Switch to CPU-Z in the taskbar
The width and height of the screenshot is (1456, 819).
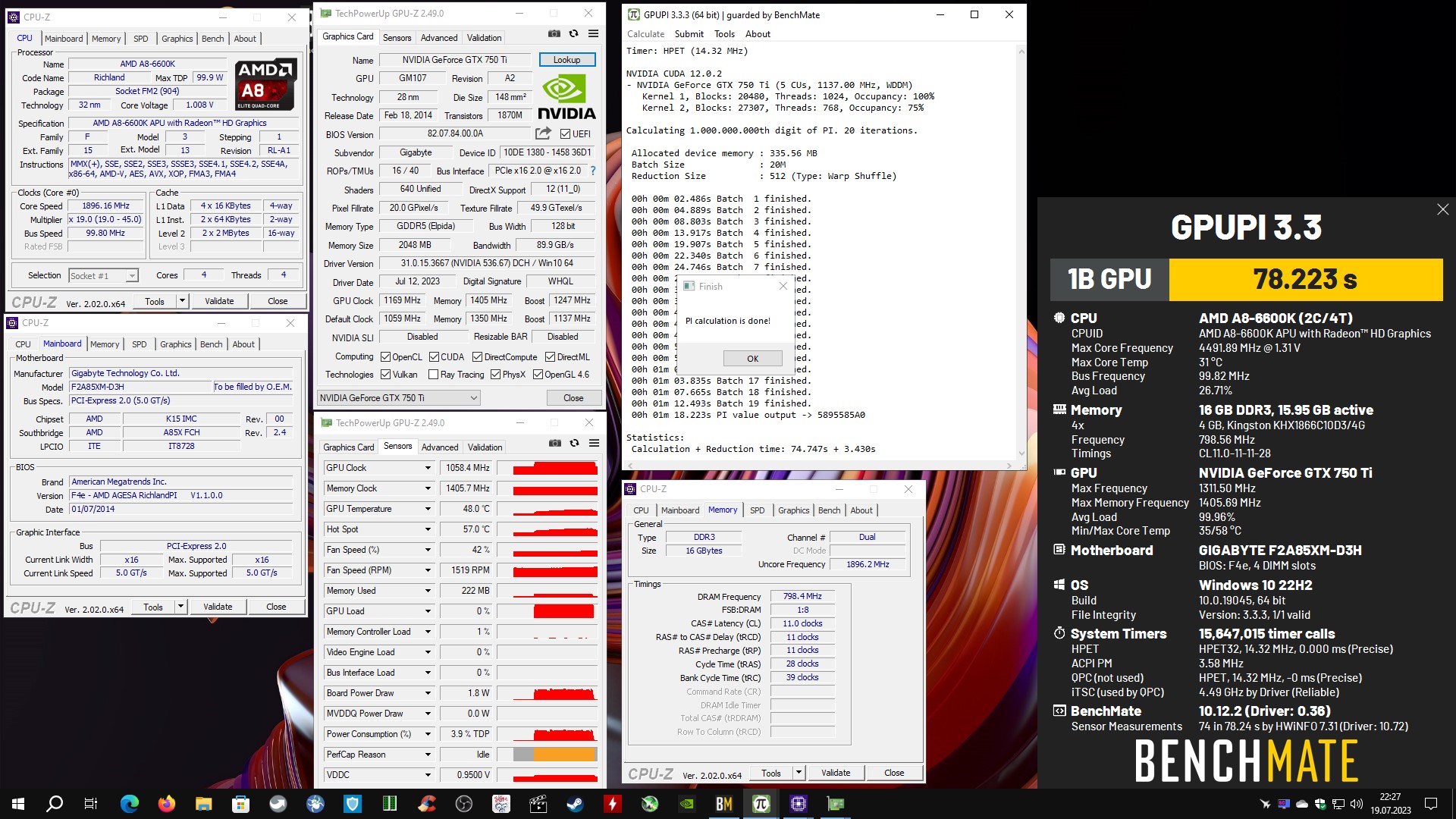pyautogui.click(x=799, y=804)
